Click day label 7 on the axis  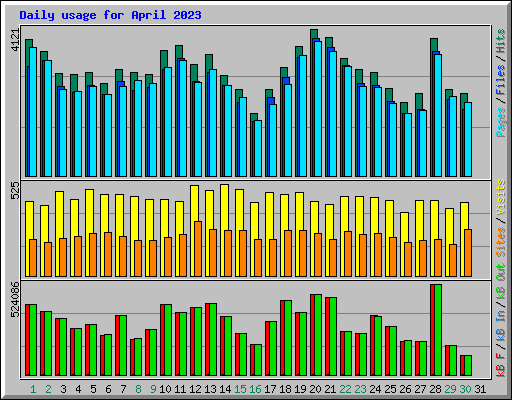pos(123,389)
